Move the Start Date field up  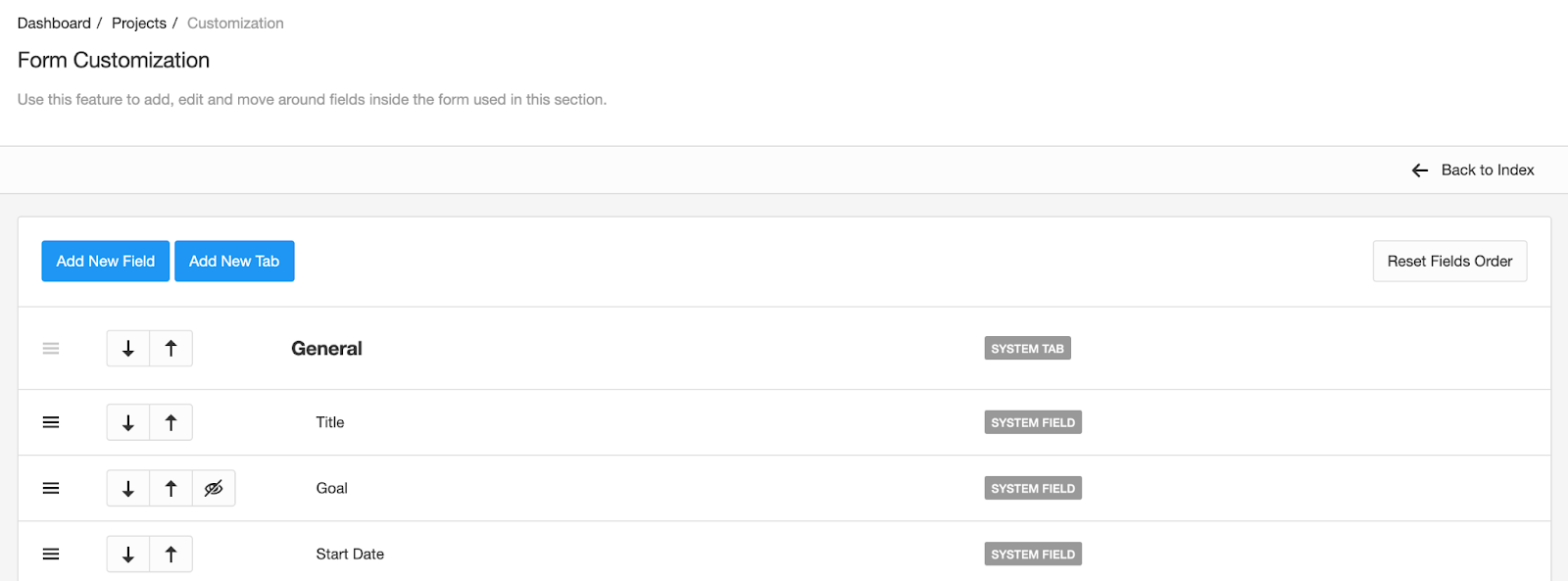coord(171,555)
